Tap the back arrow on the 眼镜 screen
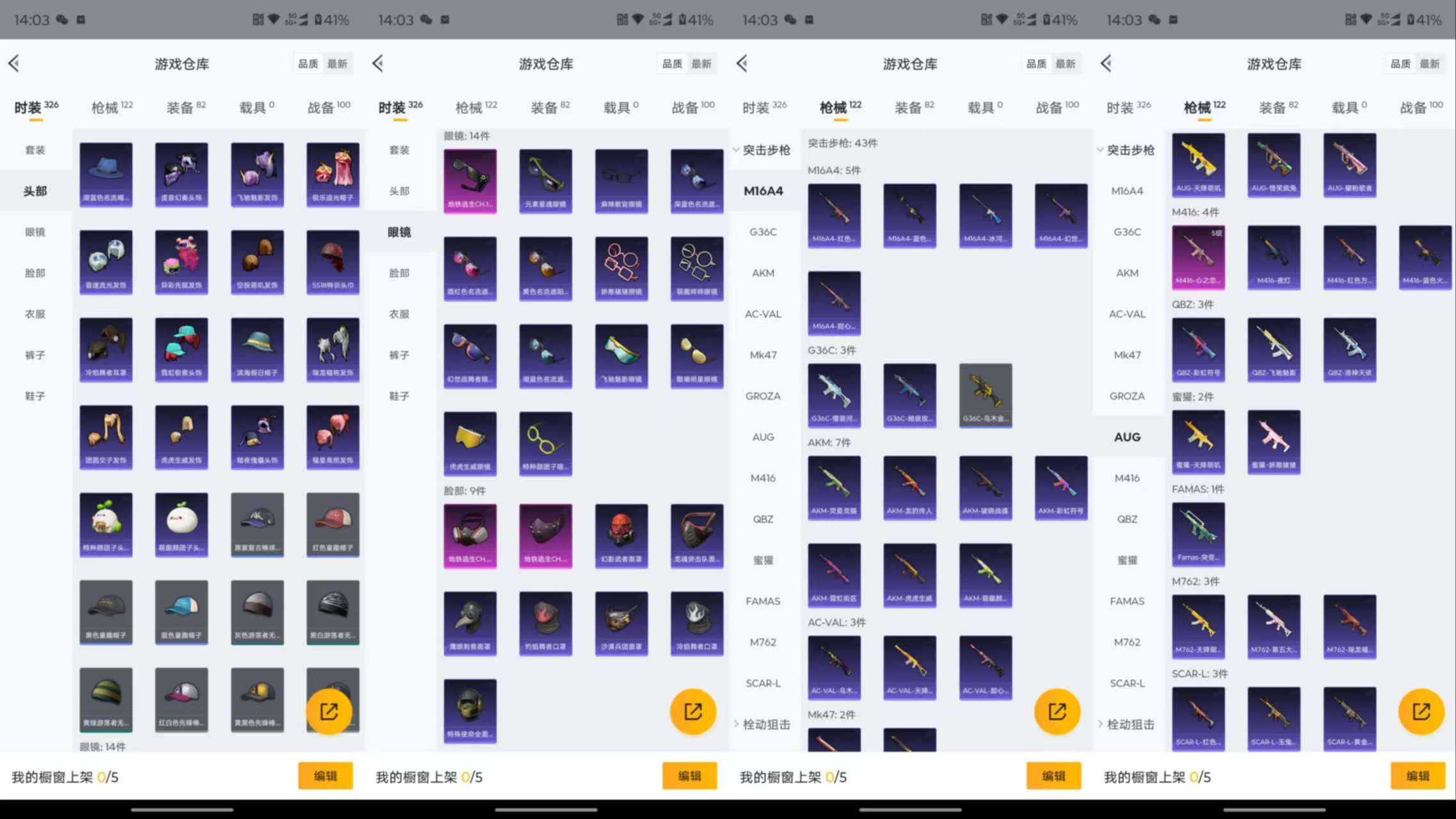 (378, 63)
